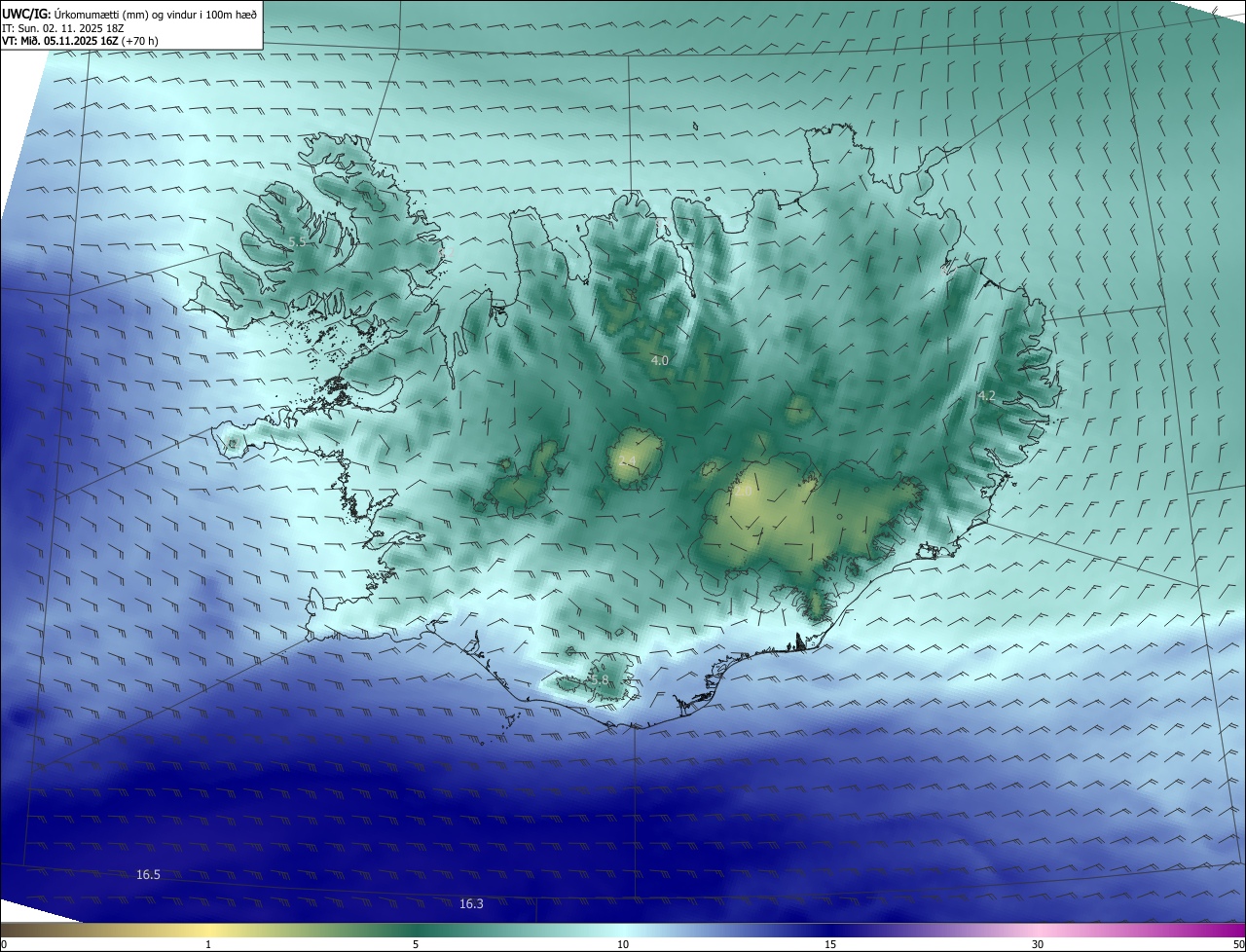Click the '2.4' value on the central glacier
The image size is (1246, 952).
[627, 461]
